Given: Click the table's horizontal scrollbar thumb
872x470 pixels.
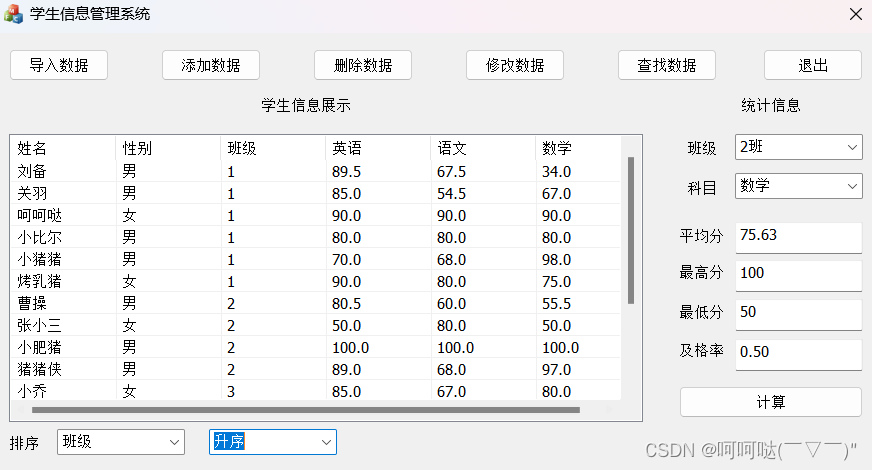Looking at the screenshot, I should (306, 410).
